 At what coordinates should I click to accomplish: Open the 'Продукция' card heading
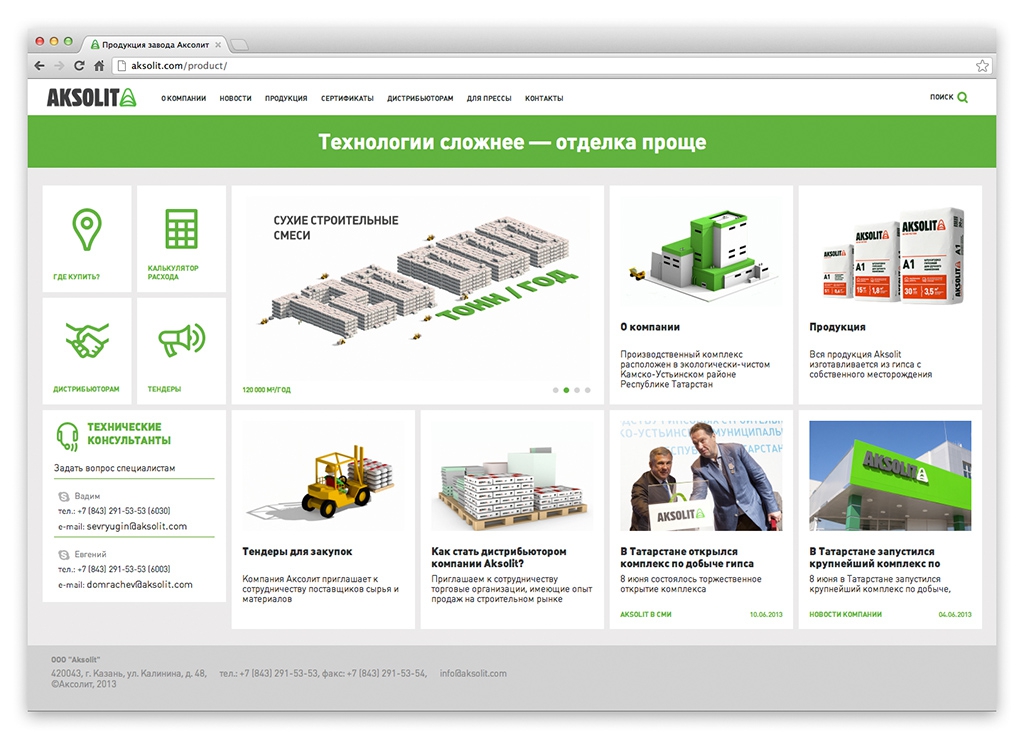(837, 327)
